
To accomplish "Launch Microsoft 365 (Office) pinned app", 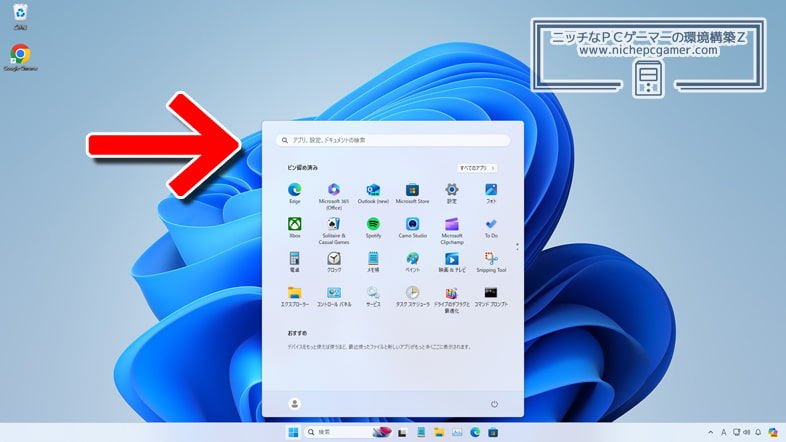I will click(334, 196).
